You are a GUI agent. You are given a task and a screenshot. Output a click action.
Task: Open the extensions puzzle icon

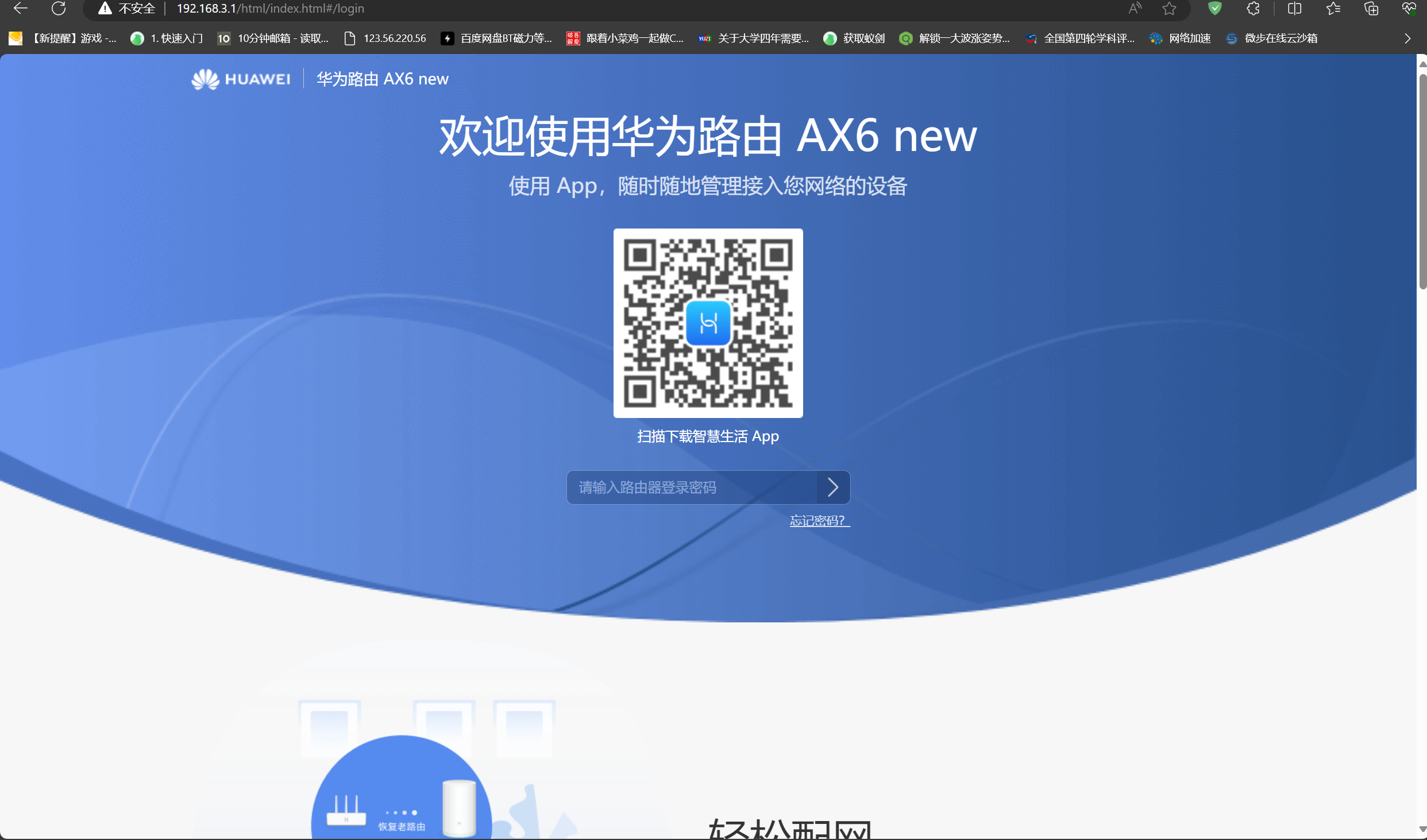tap(1253, 9)
